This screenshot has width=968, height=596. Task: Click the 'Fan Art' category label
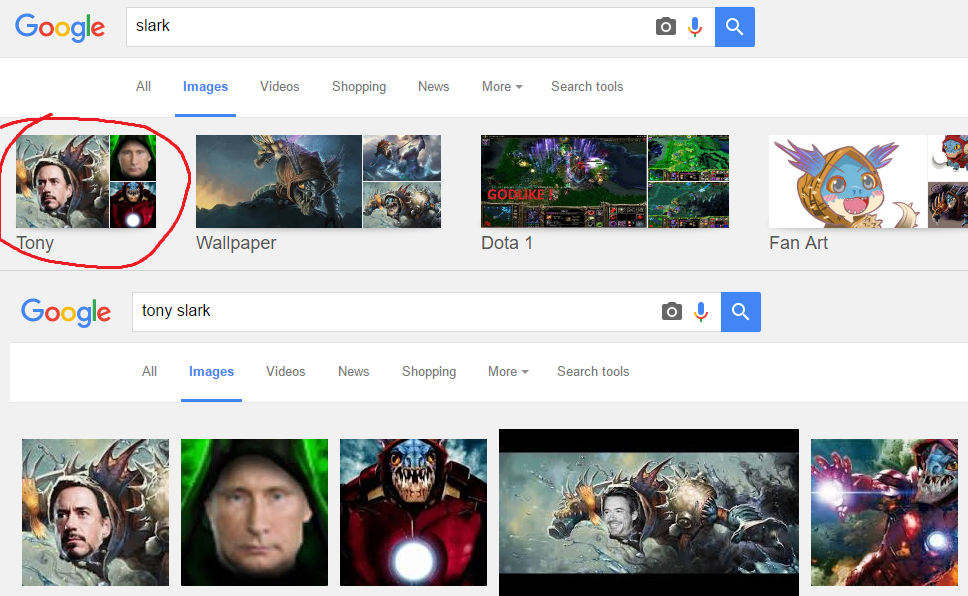click(798, 243)
